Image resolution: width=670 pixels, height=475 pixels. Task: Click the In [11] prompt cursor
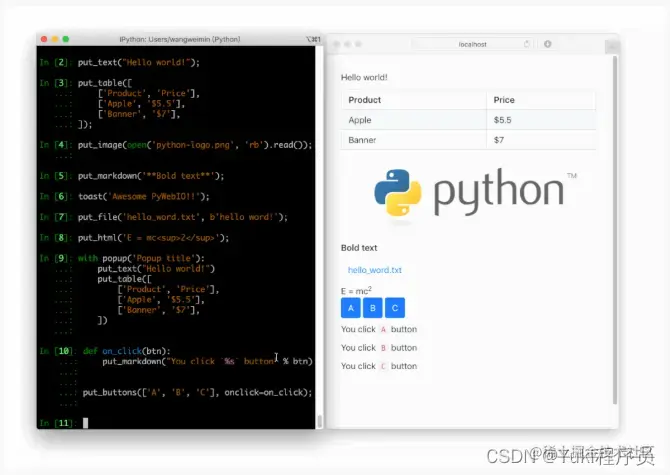[x=85, y=423]
